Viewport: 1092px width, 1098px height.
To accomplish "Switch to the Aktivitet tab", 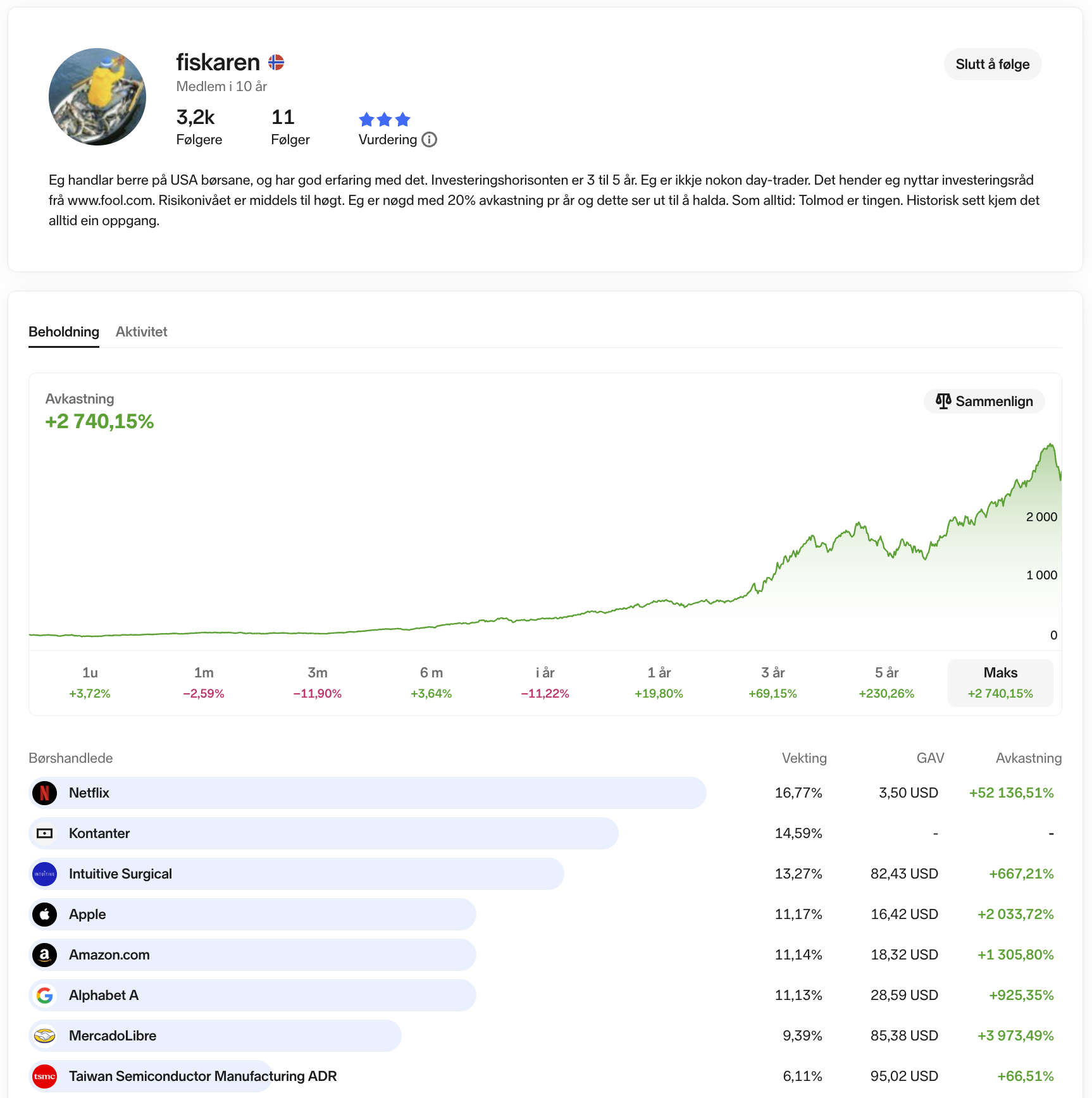I will click(141, 332).
